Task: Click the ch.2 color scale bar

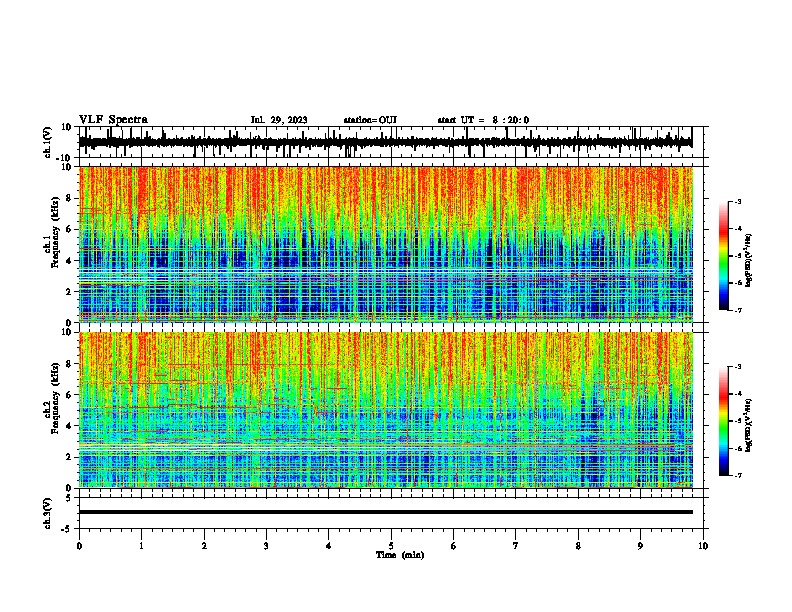Action: pyautogui.click(x=724, y=421)
